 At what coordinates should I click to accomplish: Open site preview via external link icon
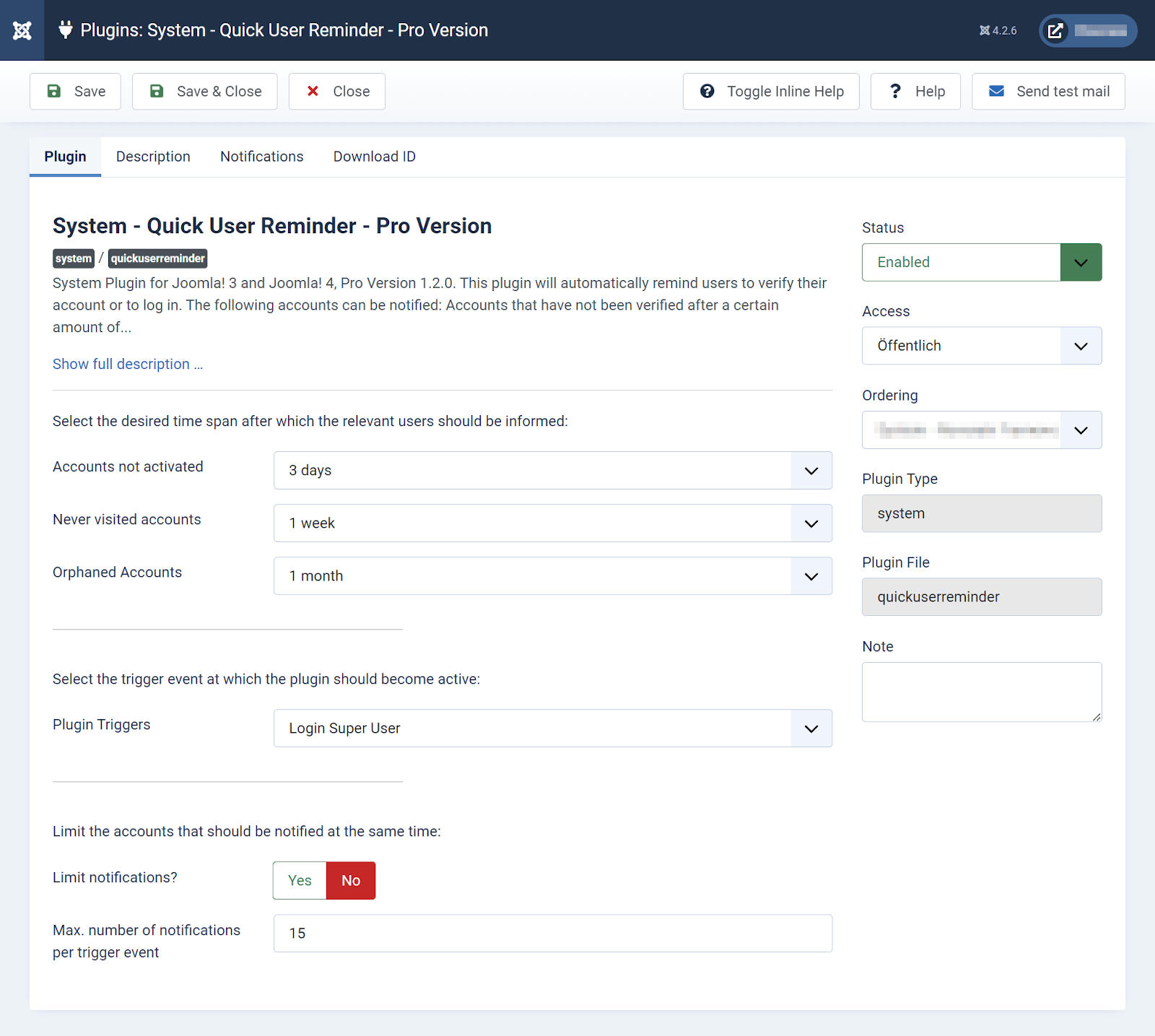click(1055, 30)
